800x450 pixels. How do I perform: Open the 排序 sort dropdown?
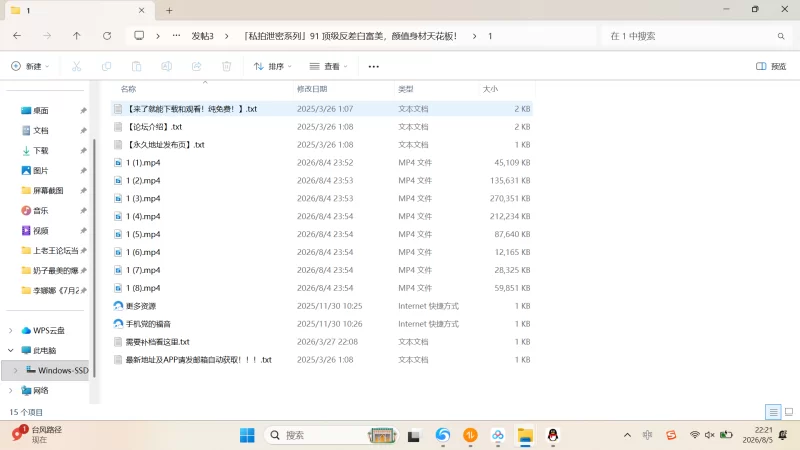coord(273,66)
